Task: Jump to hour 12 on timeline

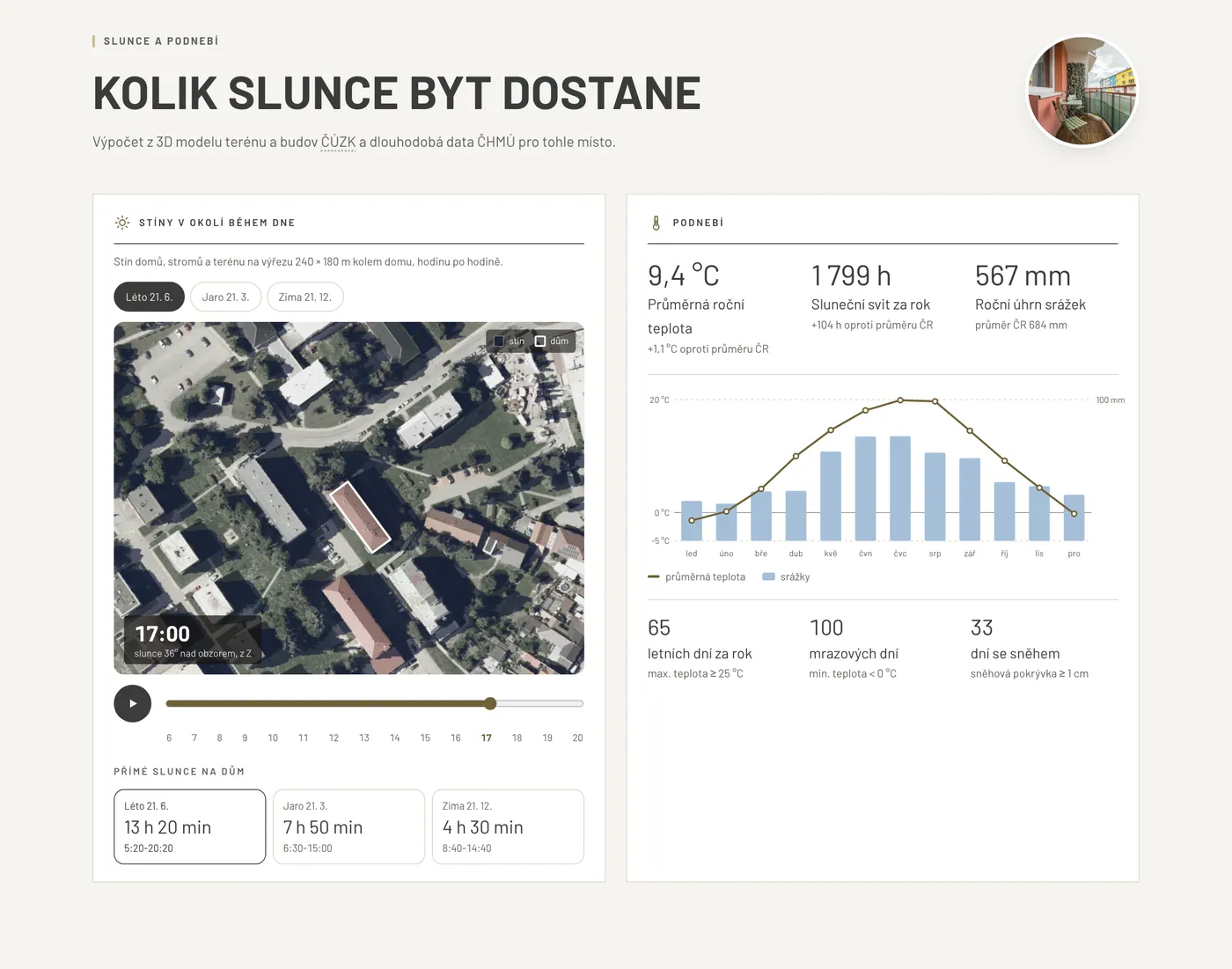Action: (334, 738)
